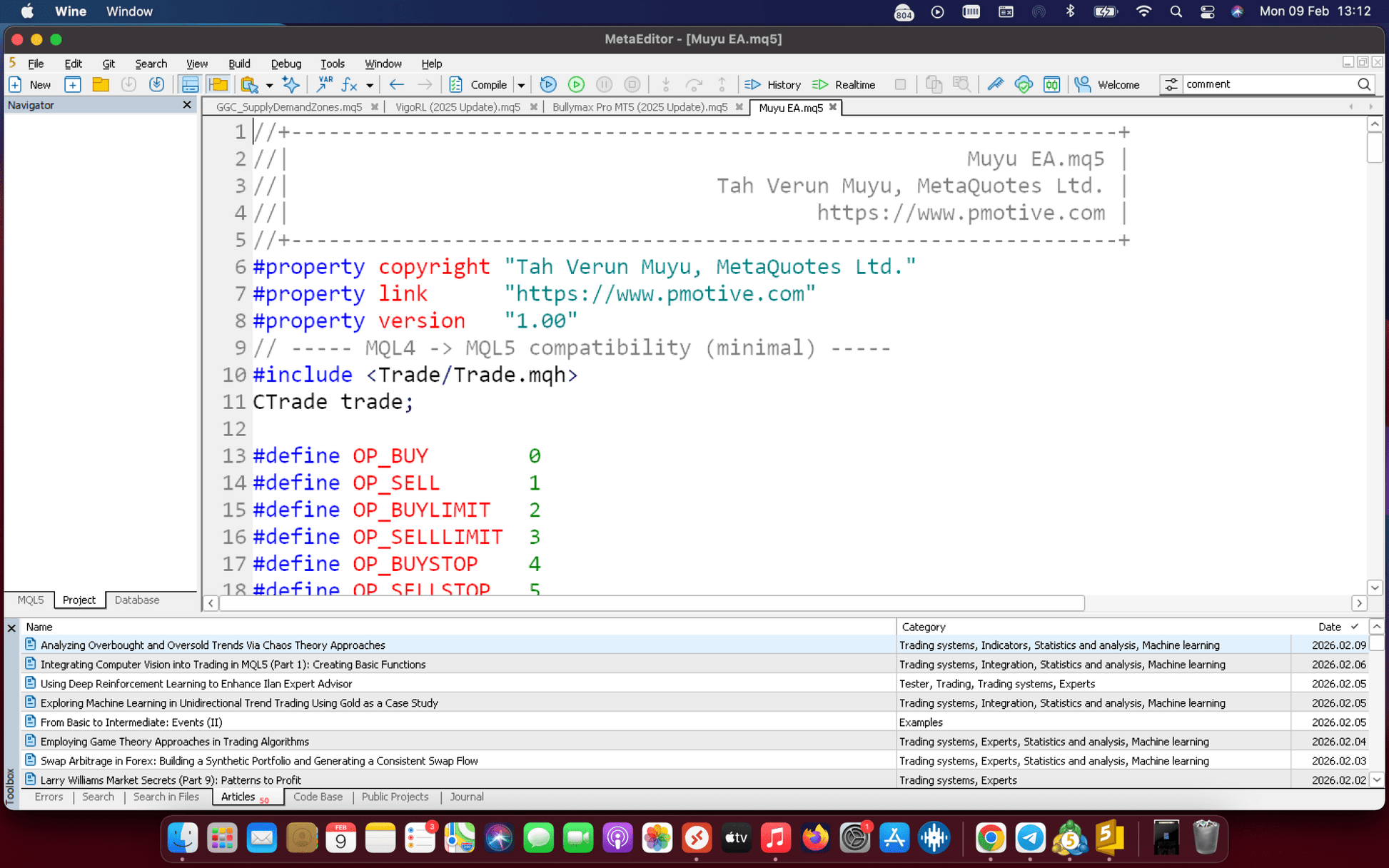This screenshot has height=868, width=1389.
Task: Toggle the Toolbox panel visibility icon
Action: (x=189, y=84)
